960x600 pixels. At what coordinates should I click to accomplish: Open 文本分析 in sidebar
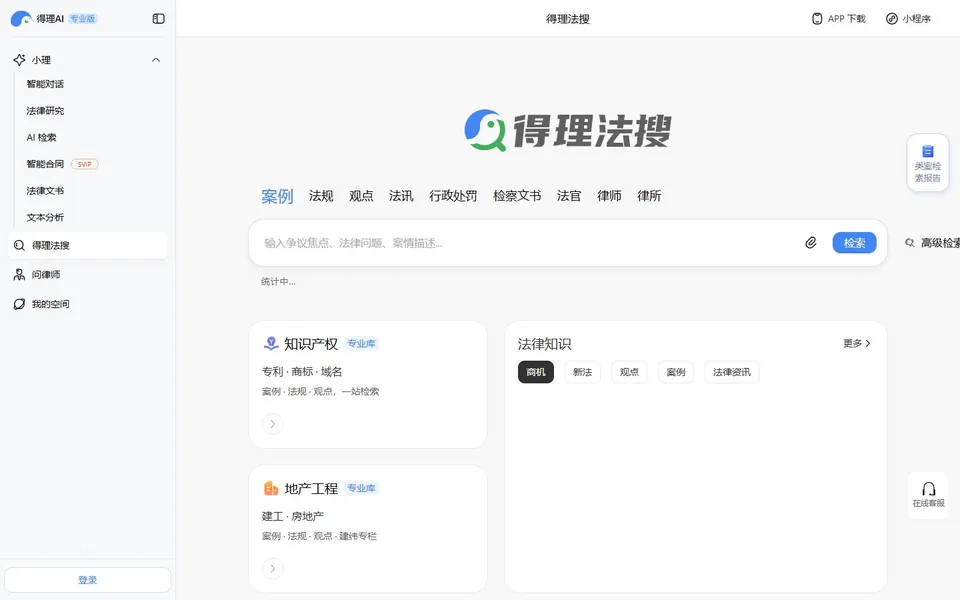click(x=45, y=217)
